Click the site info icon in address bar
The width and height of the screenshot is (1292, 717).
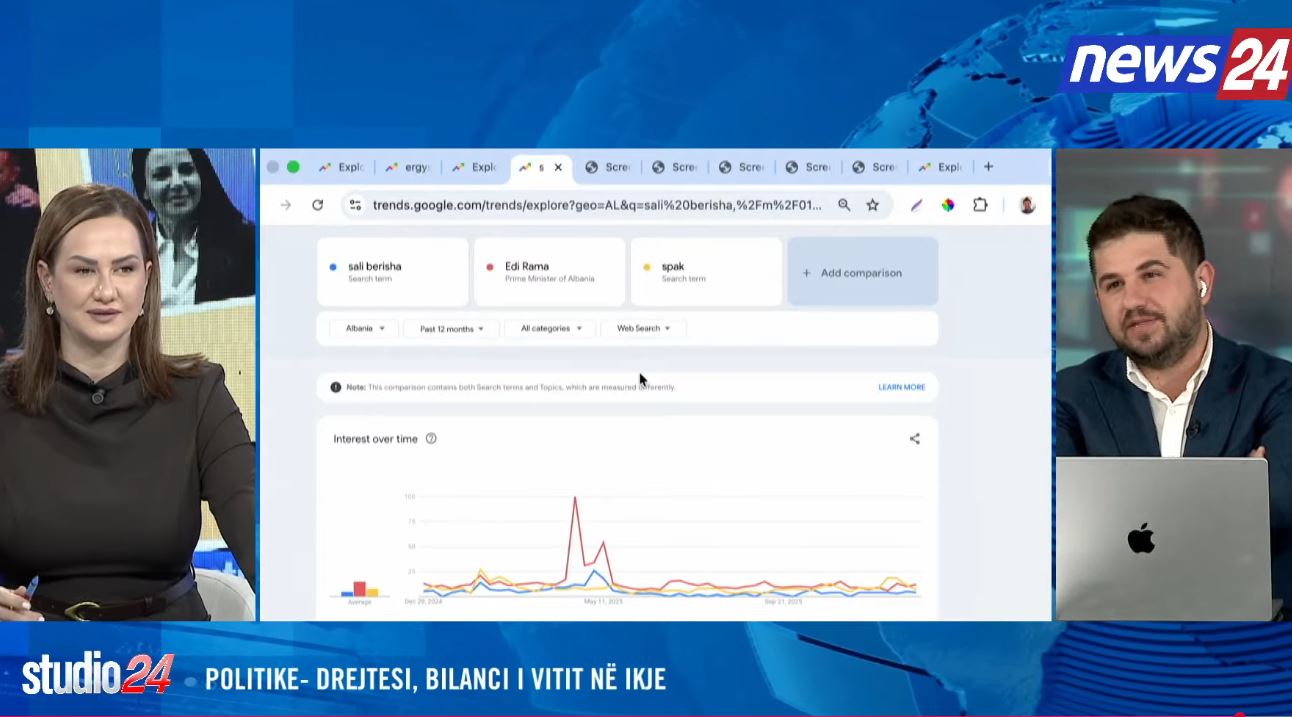(x=355, y=204)
